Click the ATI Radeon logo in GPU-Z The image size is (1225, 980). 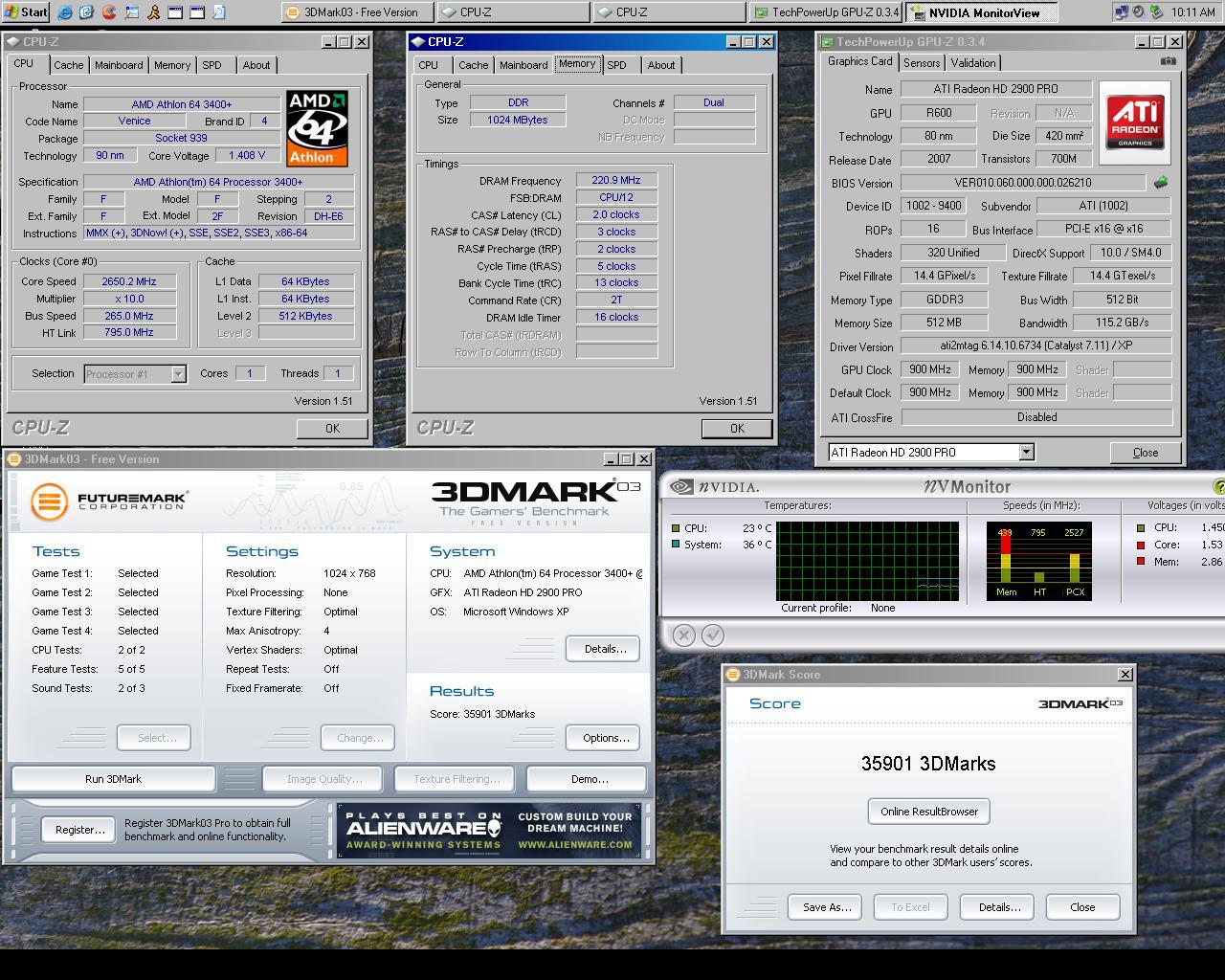[x=1135, y=122]
